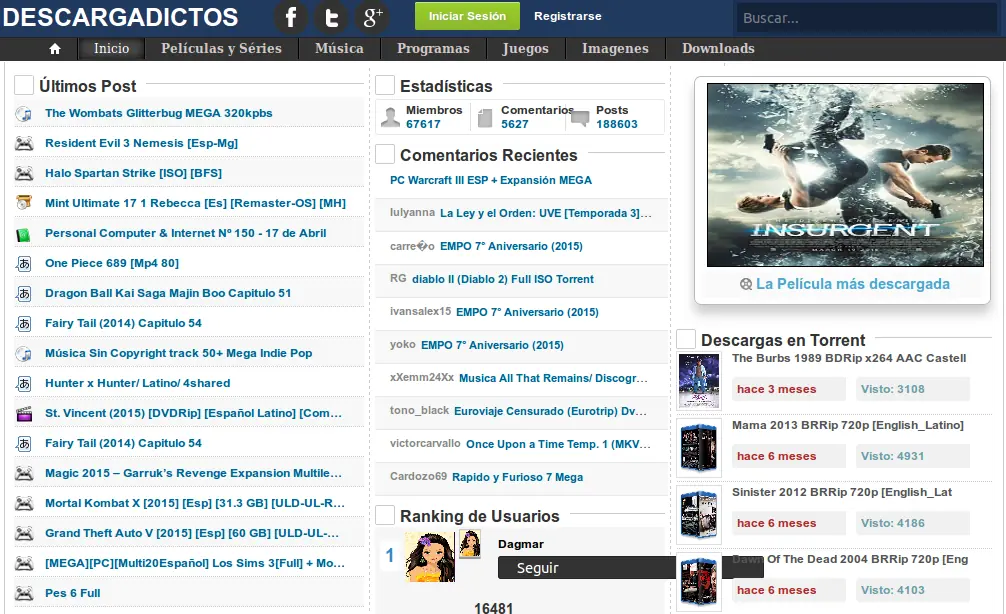Click the small Dagmar avatar badge
Screen dimensions: 1006x614
470,543
